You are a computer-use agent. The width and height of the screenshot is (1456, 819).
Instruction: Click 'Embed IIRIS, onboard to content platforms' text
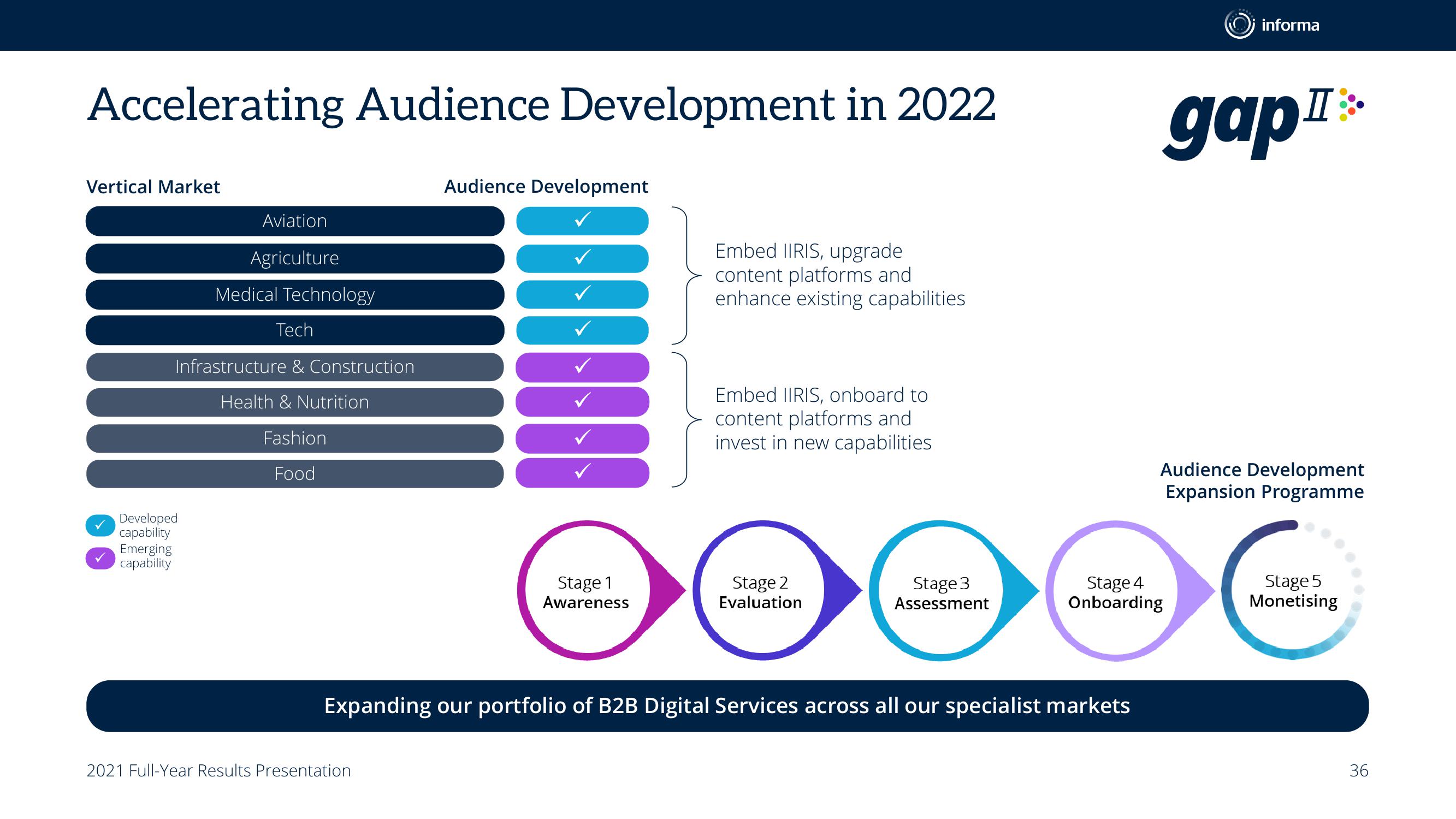click(823, 419)
